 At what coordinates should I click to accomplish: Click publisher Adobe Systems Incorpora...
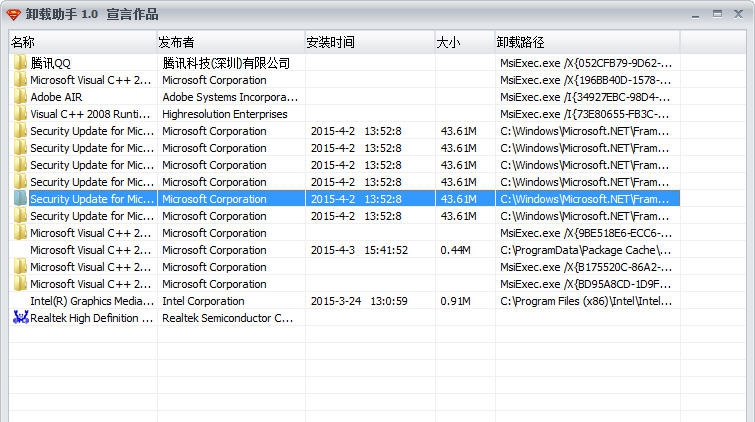[230, 97]
